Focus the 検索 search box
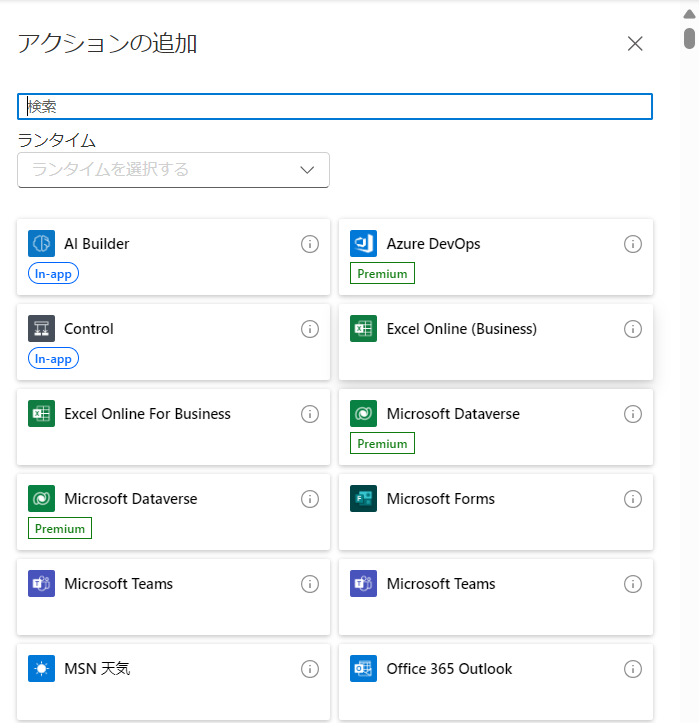 click(x=335, y=107)
